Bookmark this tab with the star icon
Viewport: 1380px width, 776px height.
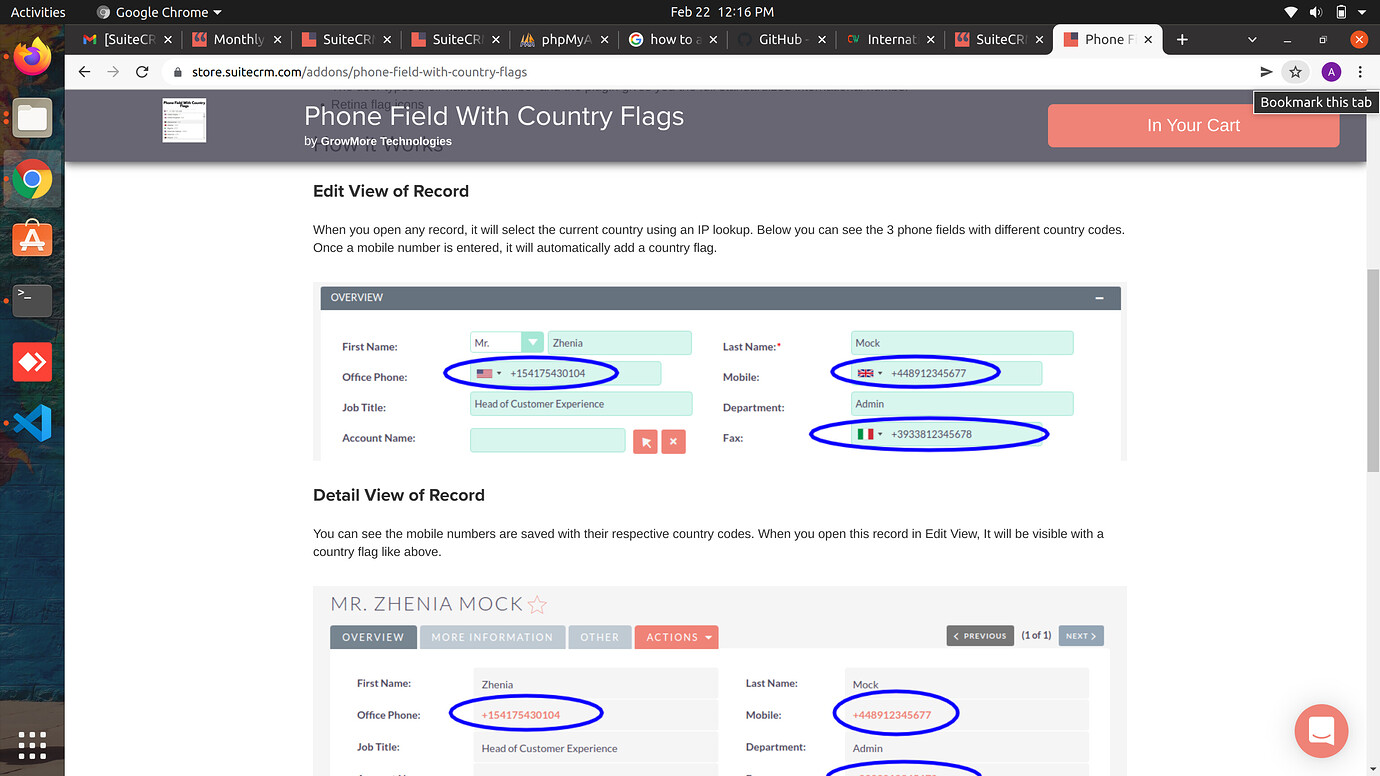[x=1296, y=72]
